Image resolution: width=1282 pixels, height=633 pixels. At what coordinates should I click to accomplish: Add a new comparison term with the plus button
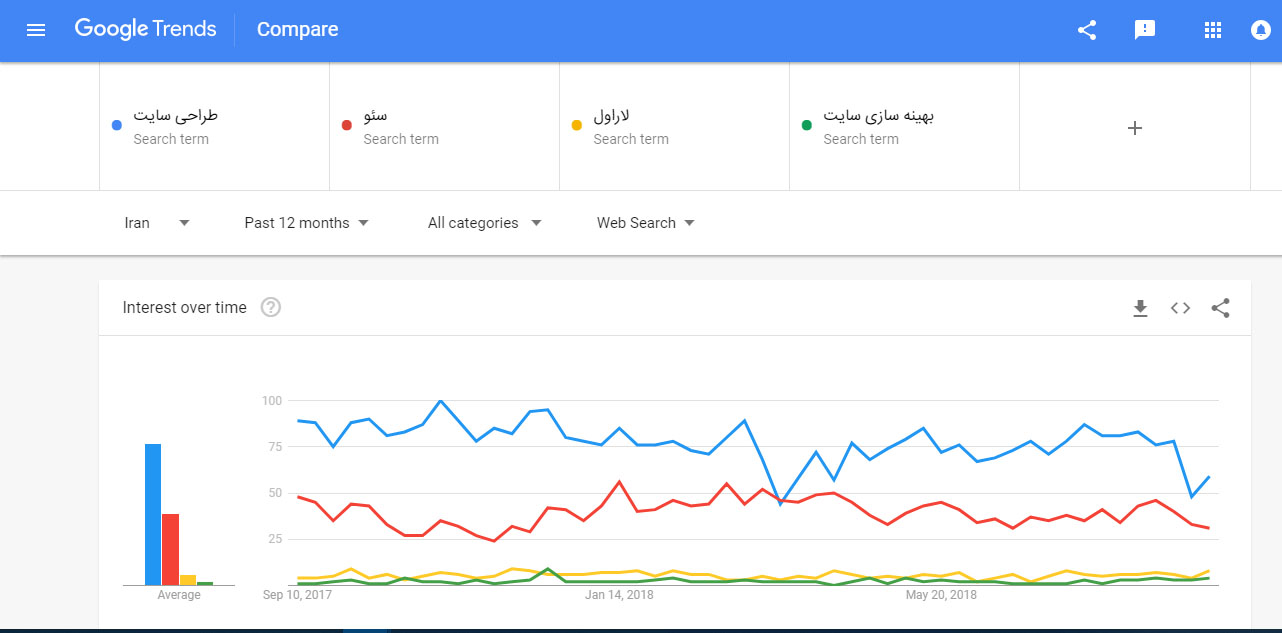1135,127
